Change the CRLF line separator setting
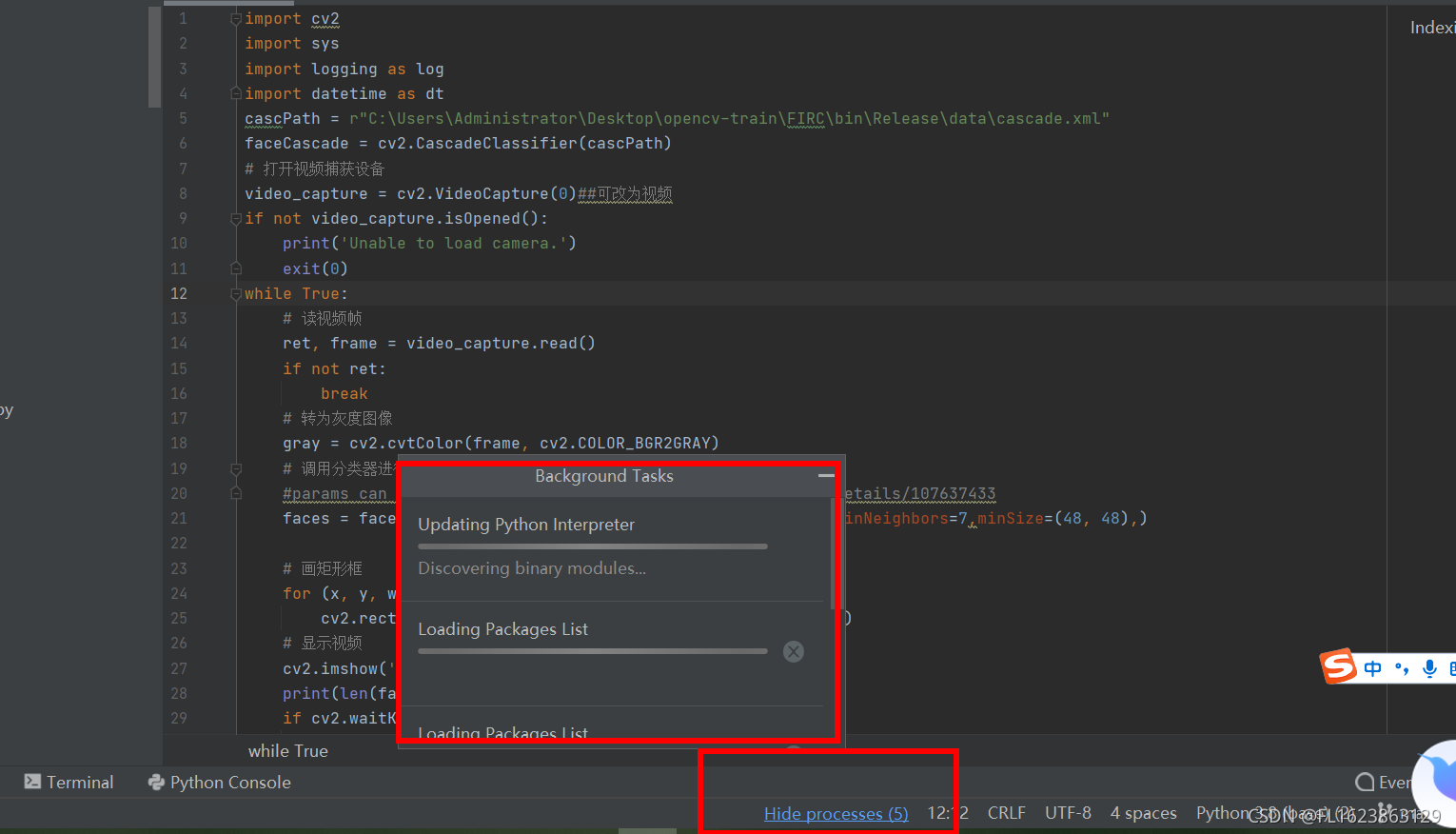 (x=1007, y=813)
